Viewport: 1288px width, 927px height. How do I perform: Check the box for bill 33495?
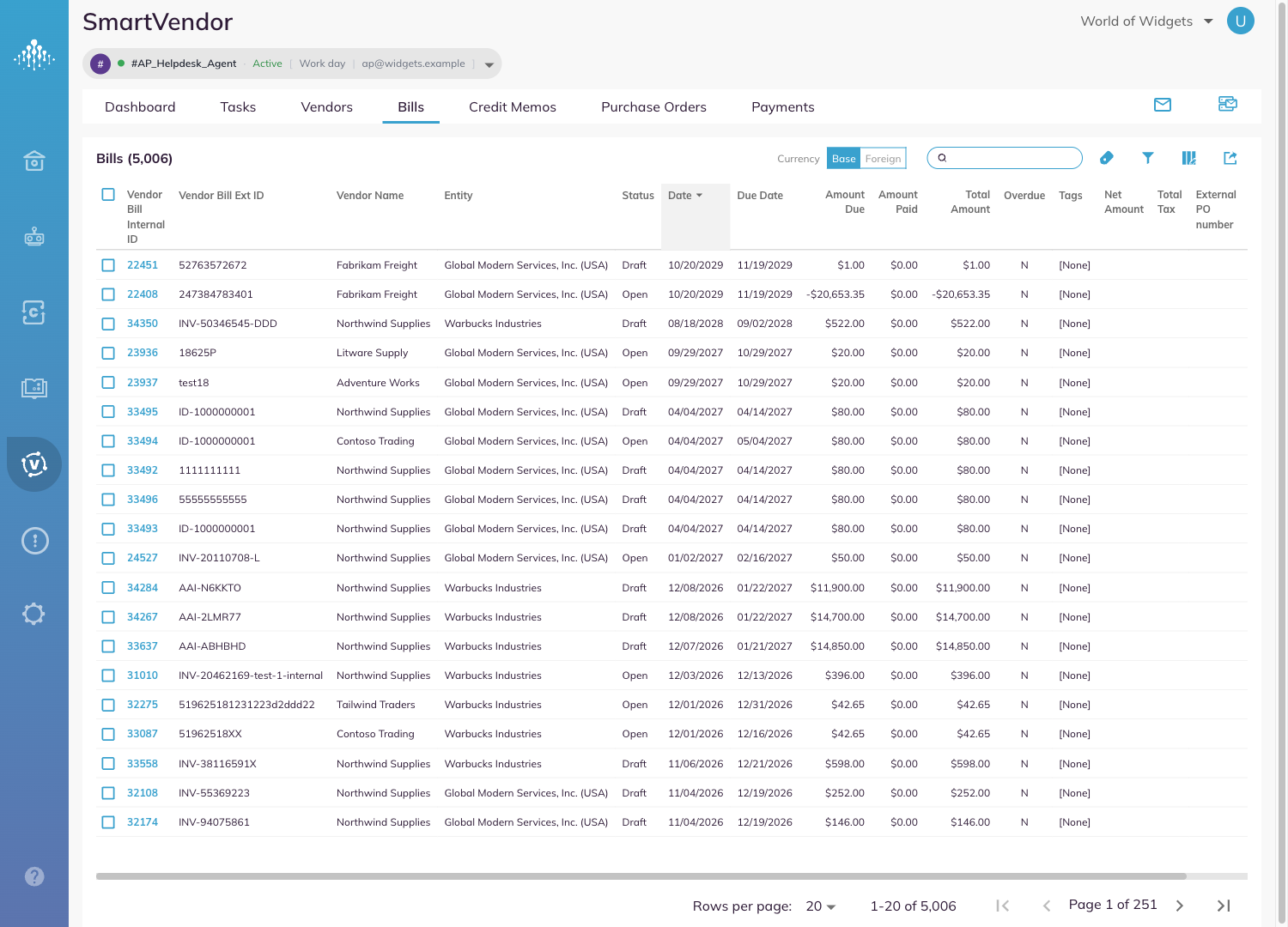(108, 412)
